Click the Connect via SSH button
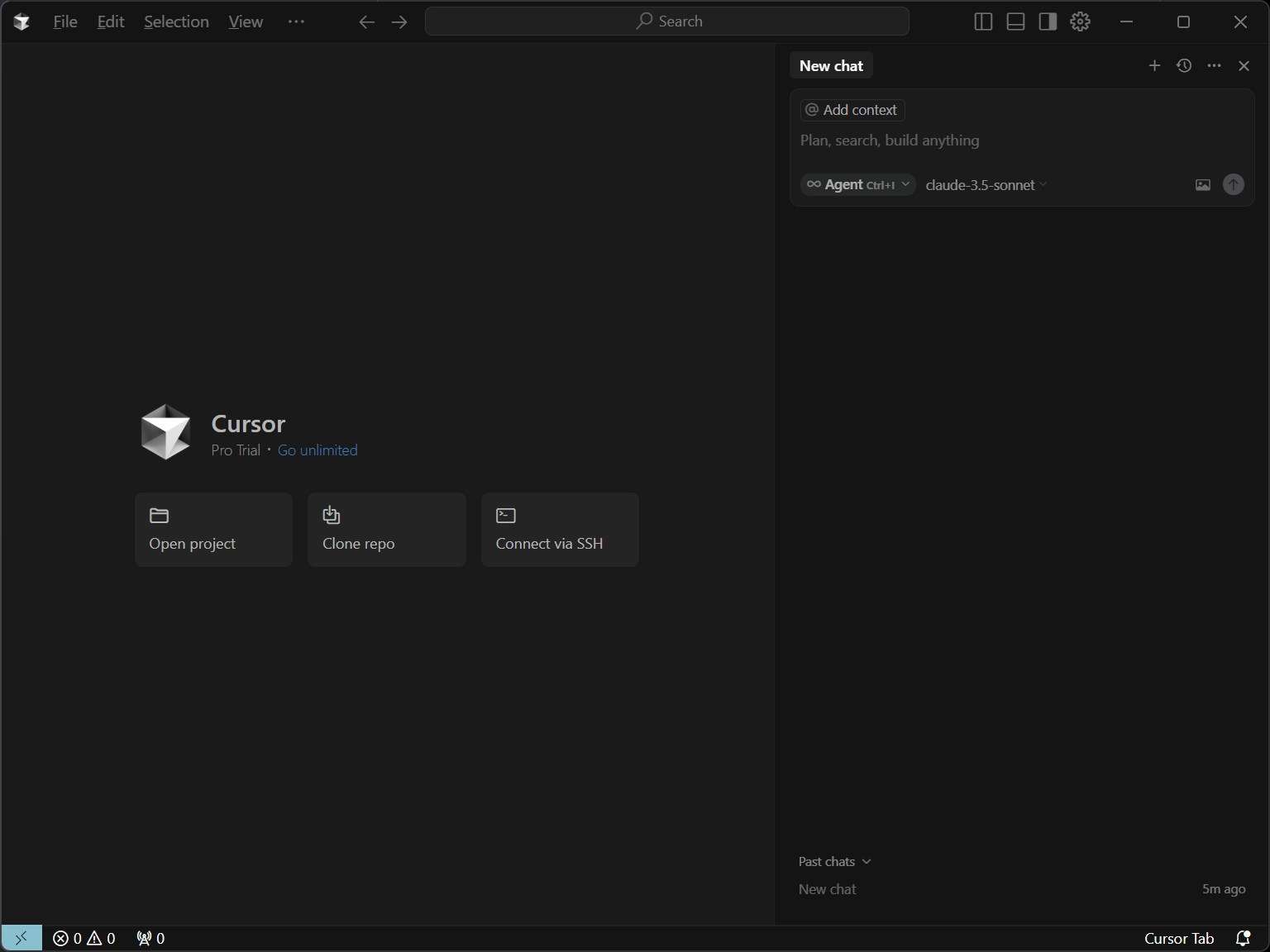The height and width of the screenshot is (952, 1270). pyautogui.click(x=560, y=530)
